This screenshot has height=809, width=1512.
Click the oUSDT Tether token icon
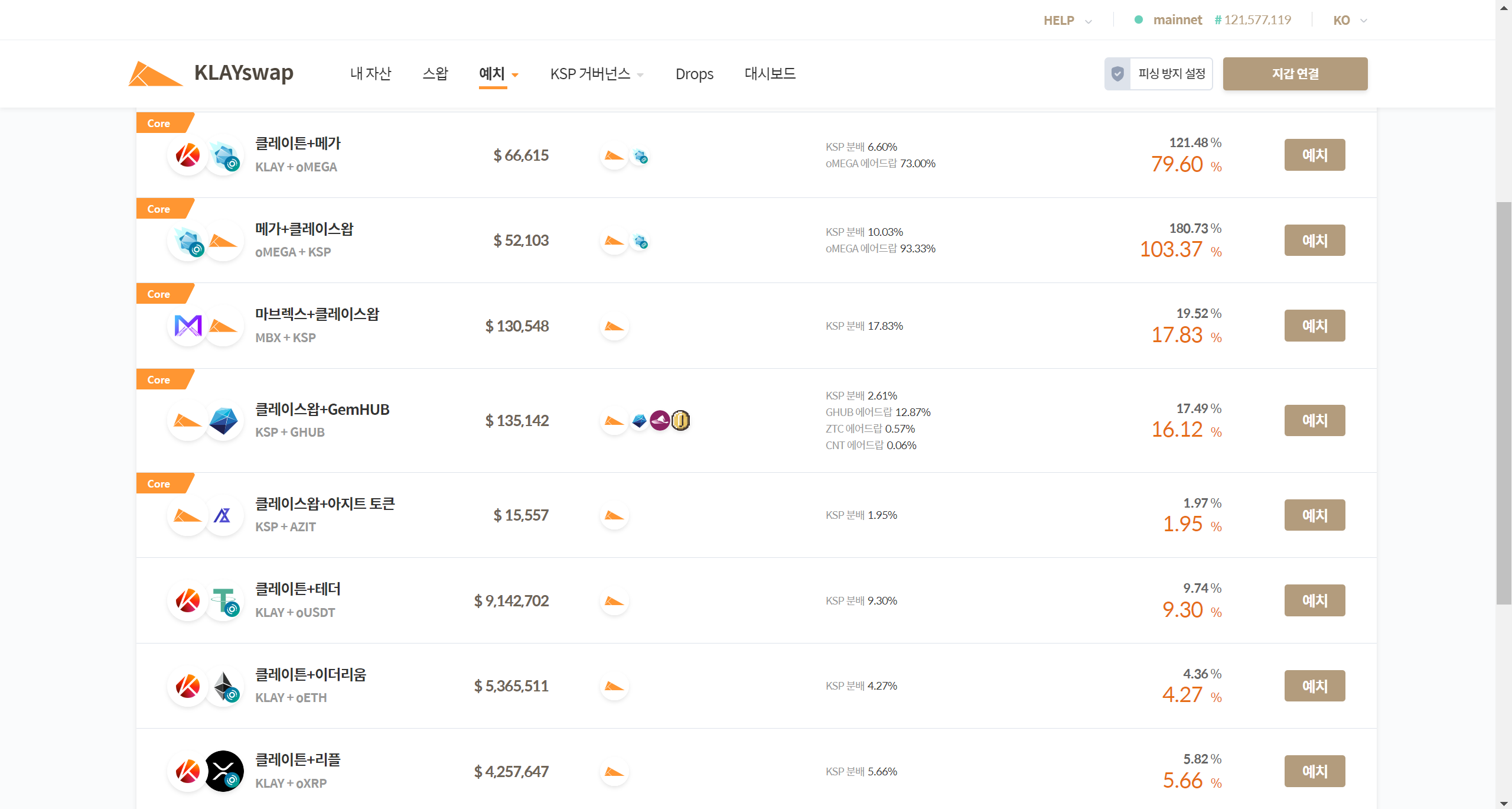(x=224, y=601)
